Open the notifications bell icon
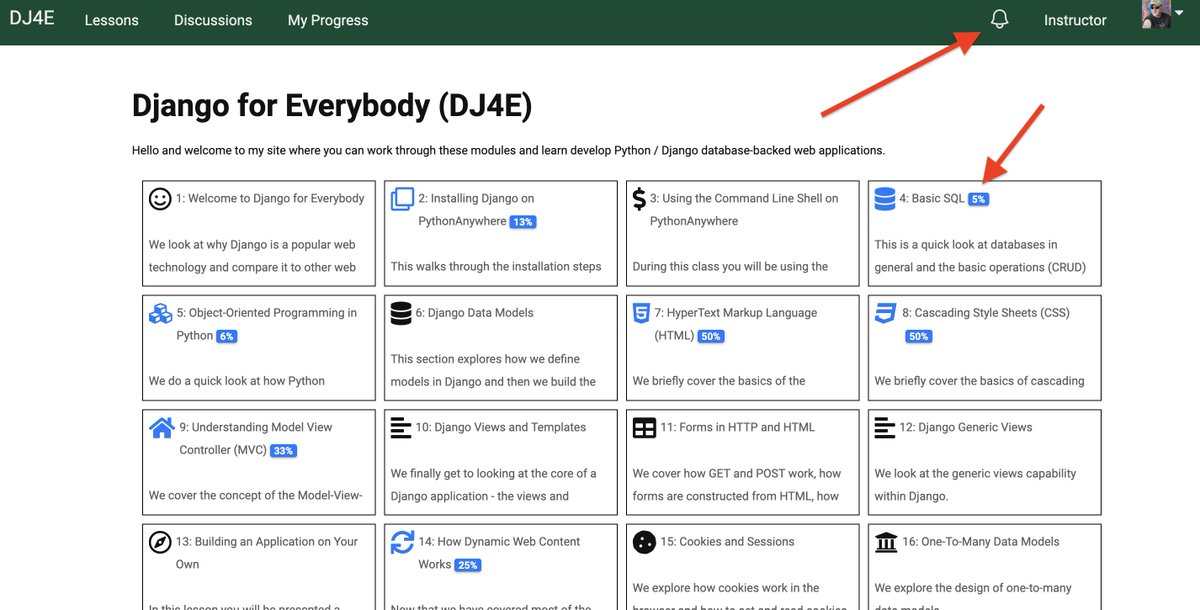Image resolution: width=1200 pixels, height=610 pixels. 998,20
